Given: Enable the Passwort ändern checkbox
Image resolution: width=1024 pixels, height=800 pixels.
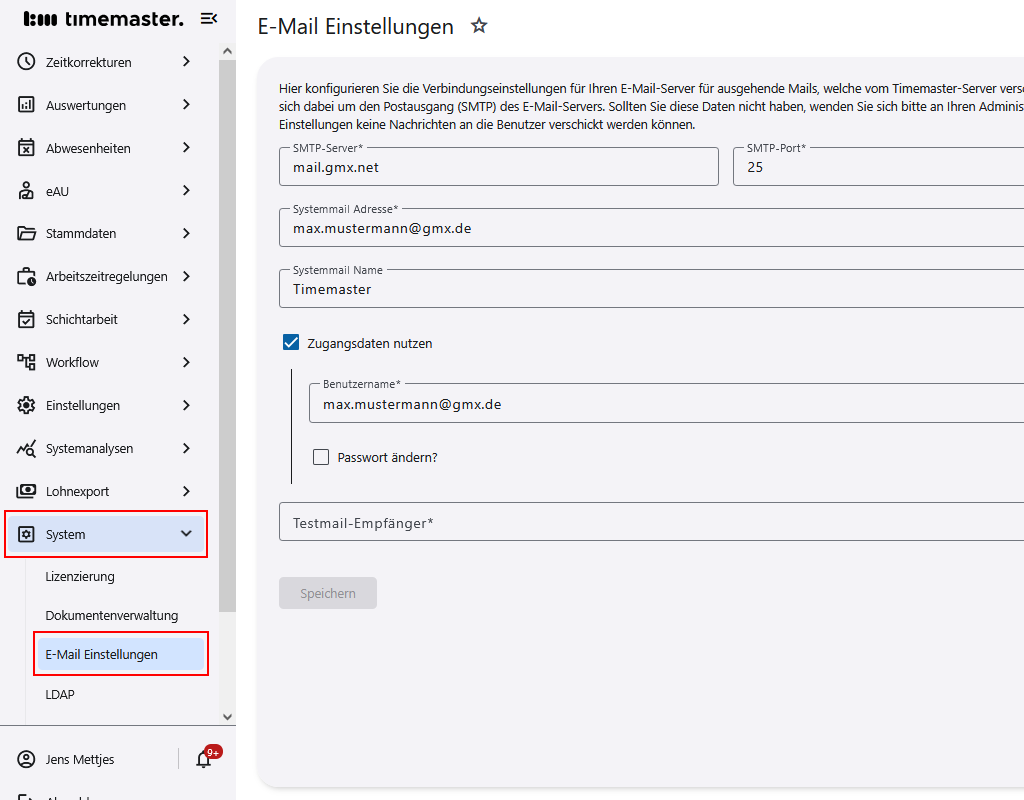Looking at the screenshot, I should click(x=321, y=457).
